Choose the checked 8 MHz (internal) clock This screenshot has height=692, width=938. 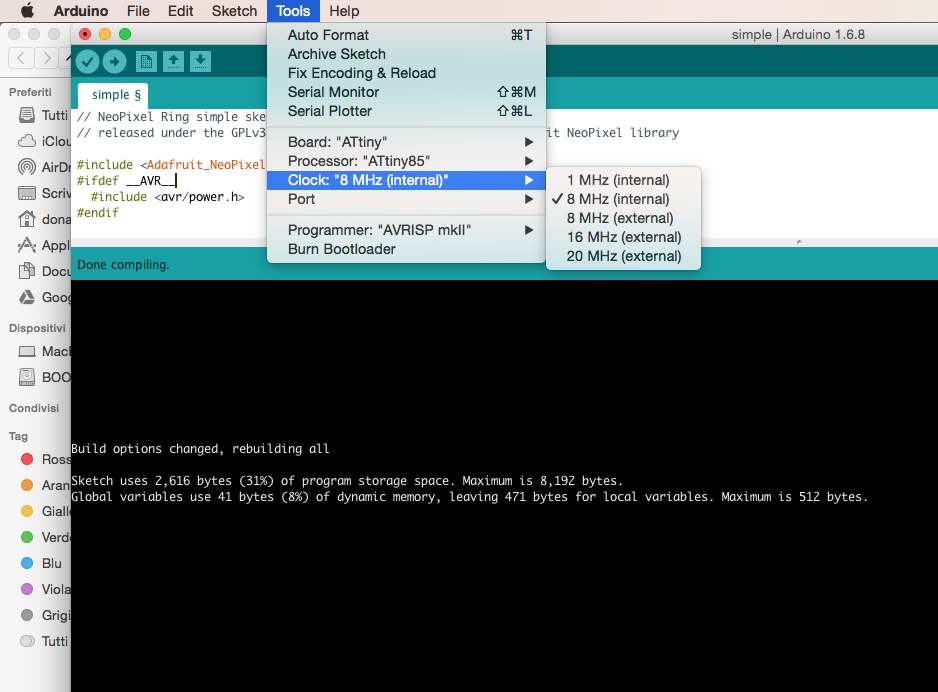(623, 199)
